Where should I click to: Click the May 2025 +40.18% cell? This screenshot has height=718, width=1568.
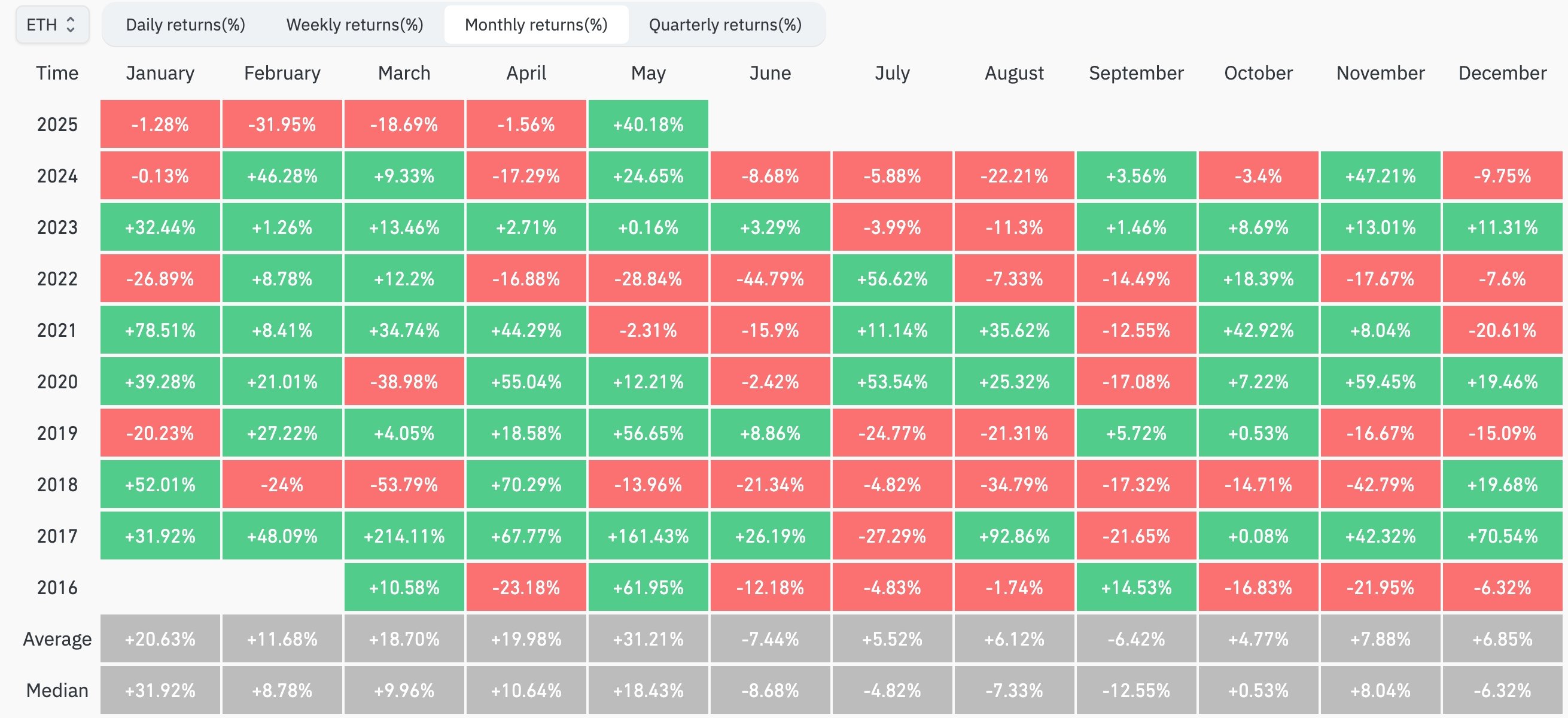[648, 124]
